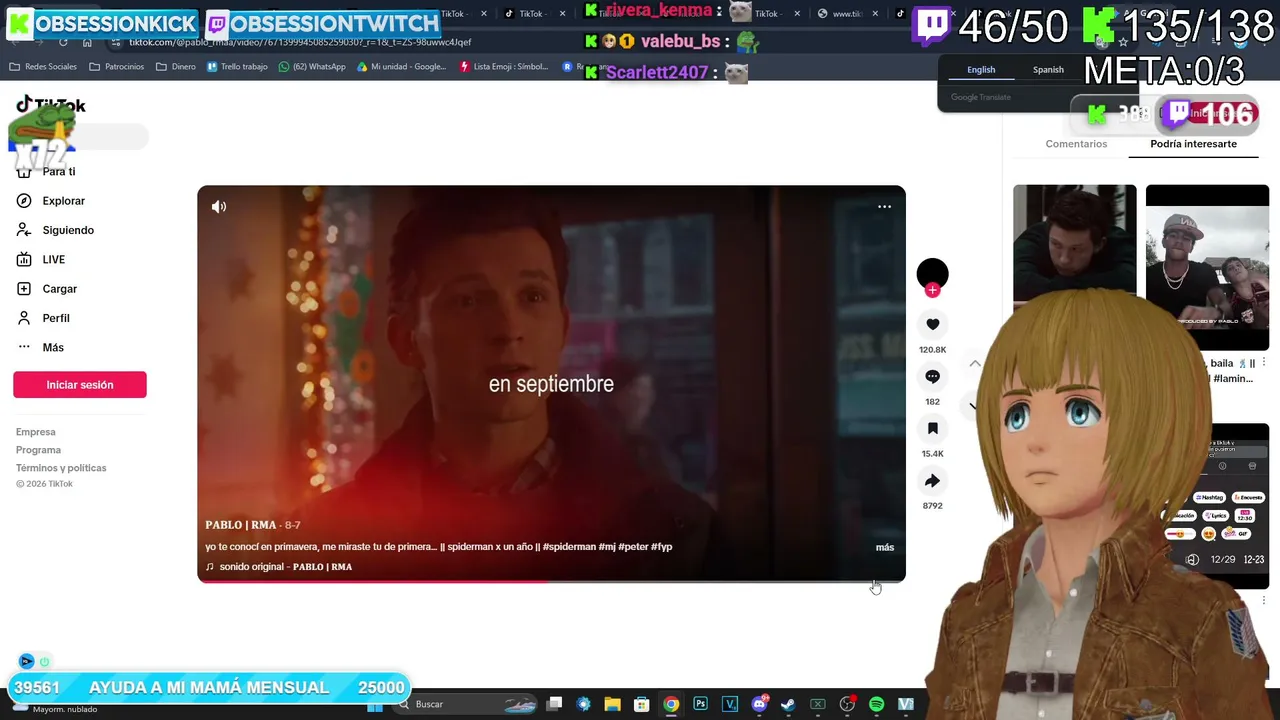Open Términos y políticas link
Image resolution: width=1280 pixels, height=720 pixels.
[x=61, y=468]
